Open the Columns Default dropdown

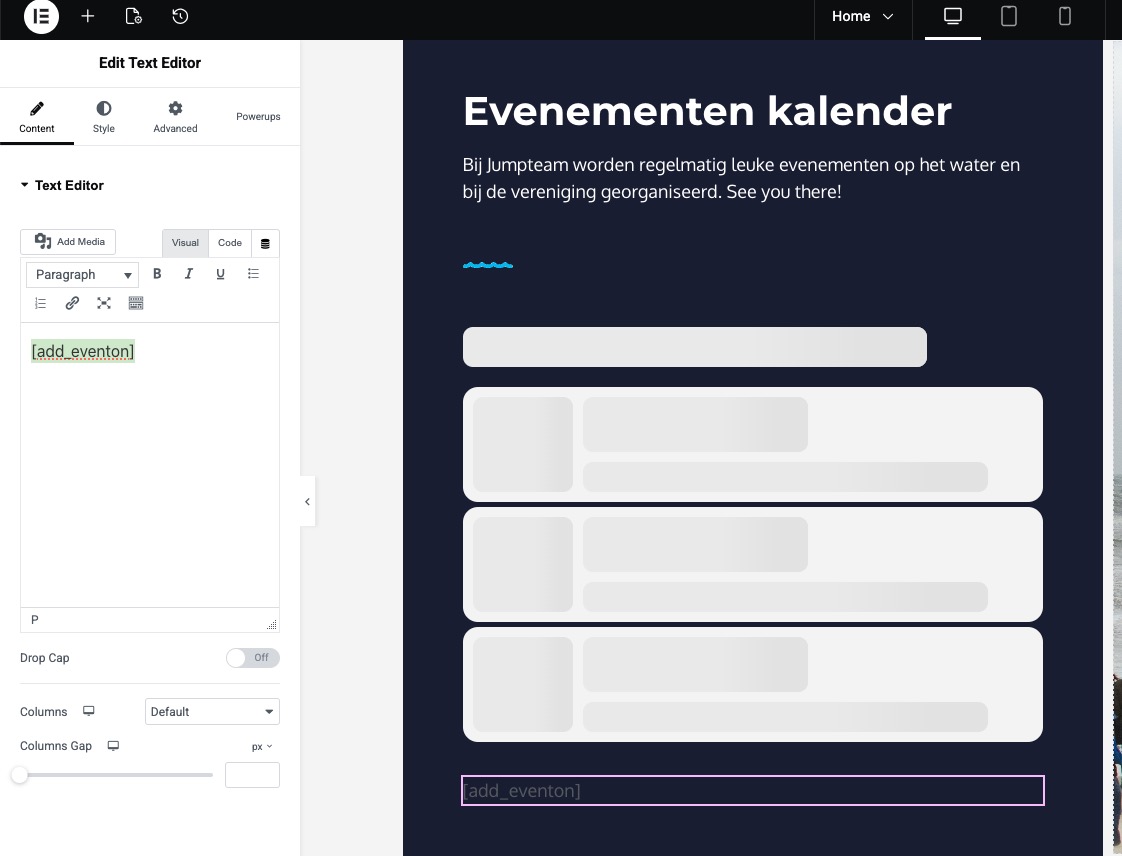(212, 712)
